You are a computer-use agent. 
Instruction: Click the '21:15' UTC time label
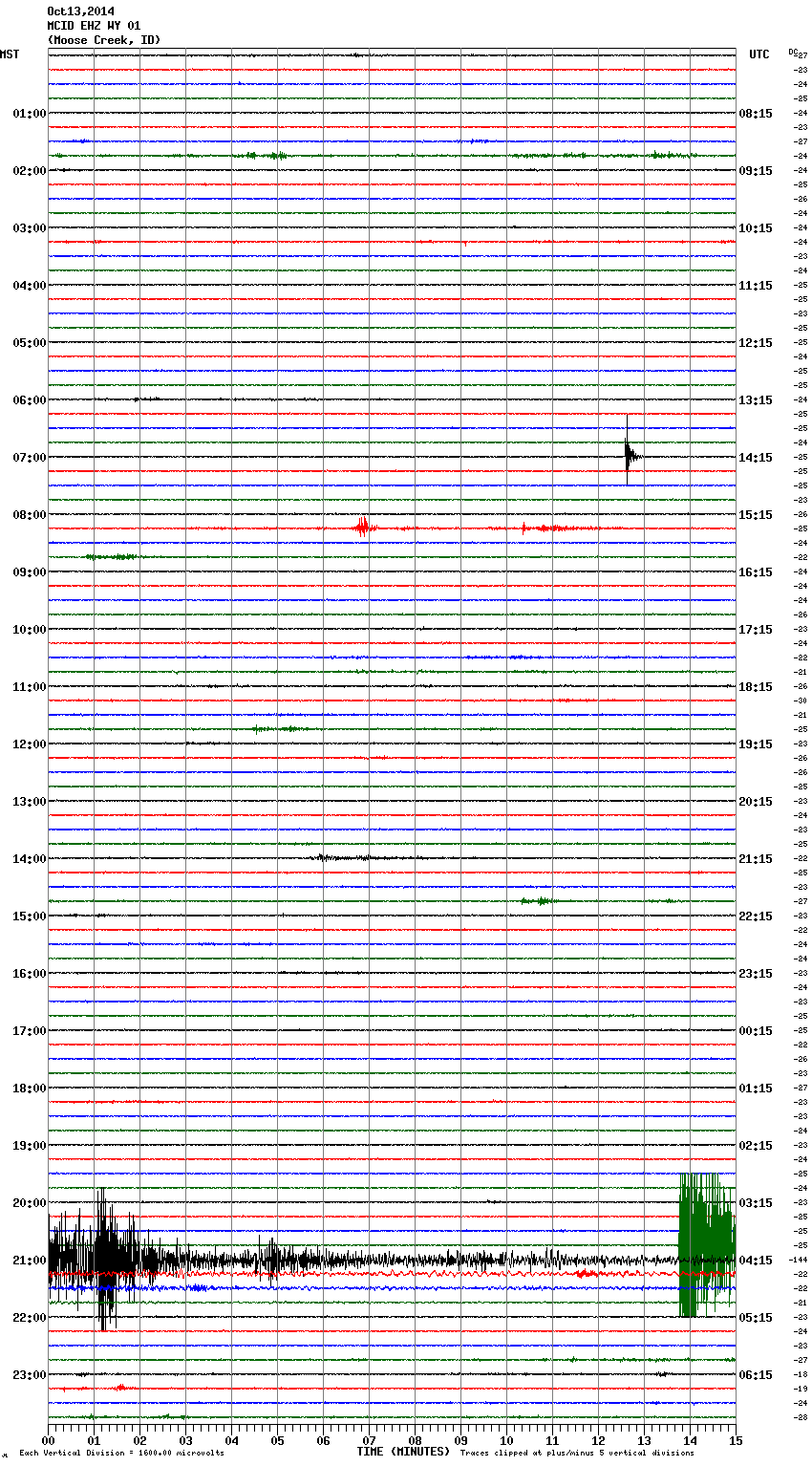(x=756, y=859)
